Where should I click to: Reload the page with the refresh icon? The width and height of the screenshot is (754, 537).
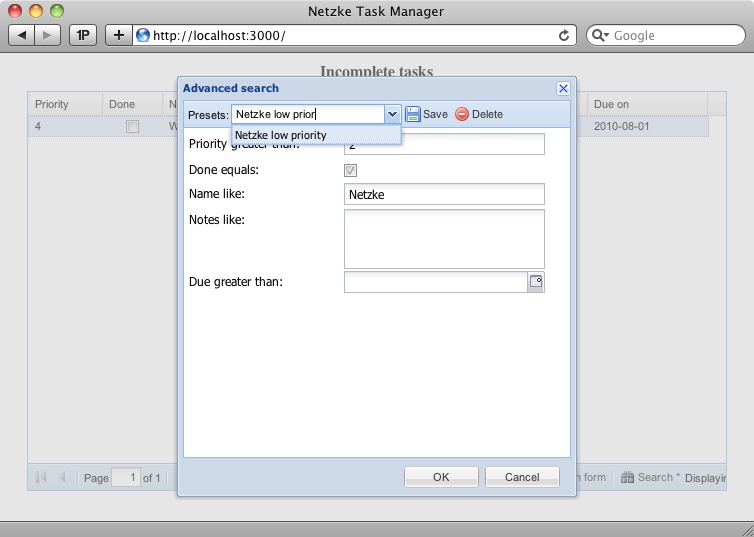564,35
